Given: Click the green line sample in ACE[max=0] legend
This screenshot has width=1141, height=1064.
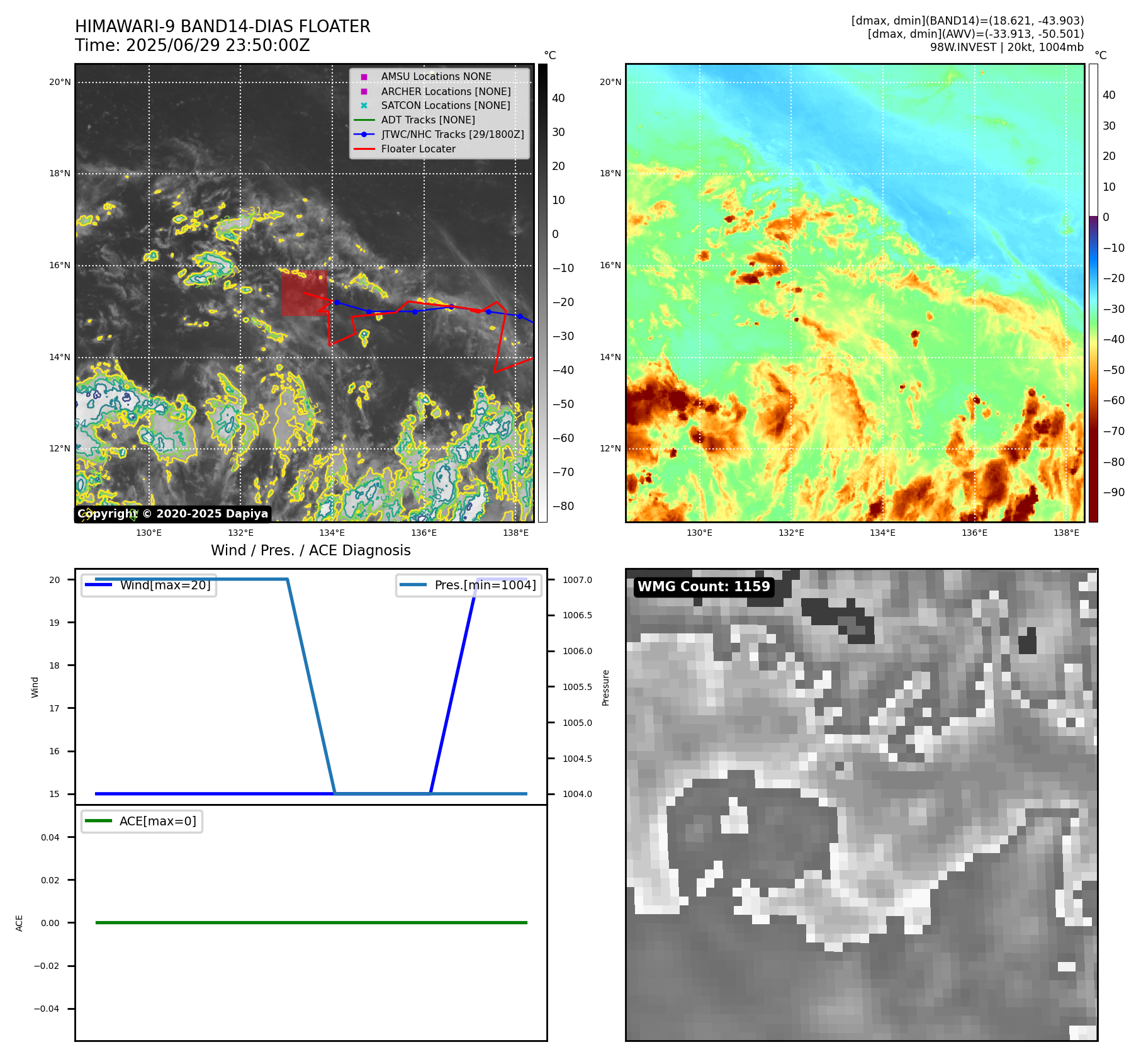Looking at the screenshot, I should [99, 821].
